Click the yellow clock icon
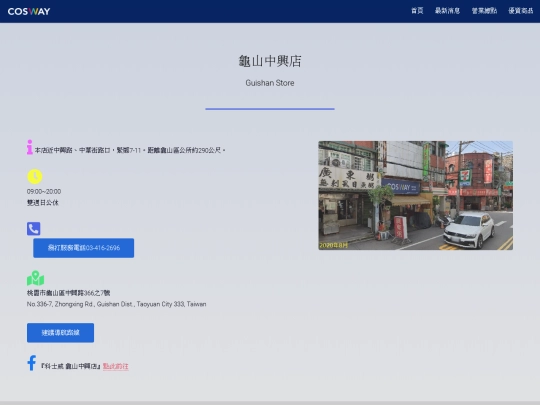The width and height of the screenshot is (540, 405). click(35, 176)
